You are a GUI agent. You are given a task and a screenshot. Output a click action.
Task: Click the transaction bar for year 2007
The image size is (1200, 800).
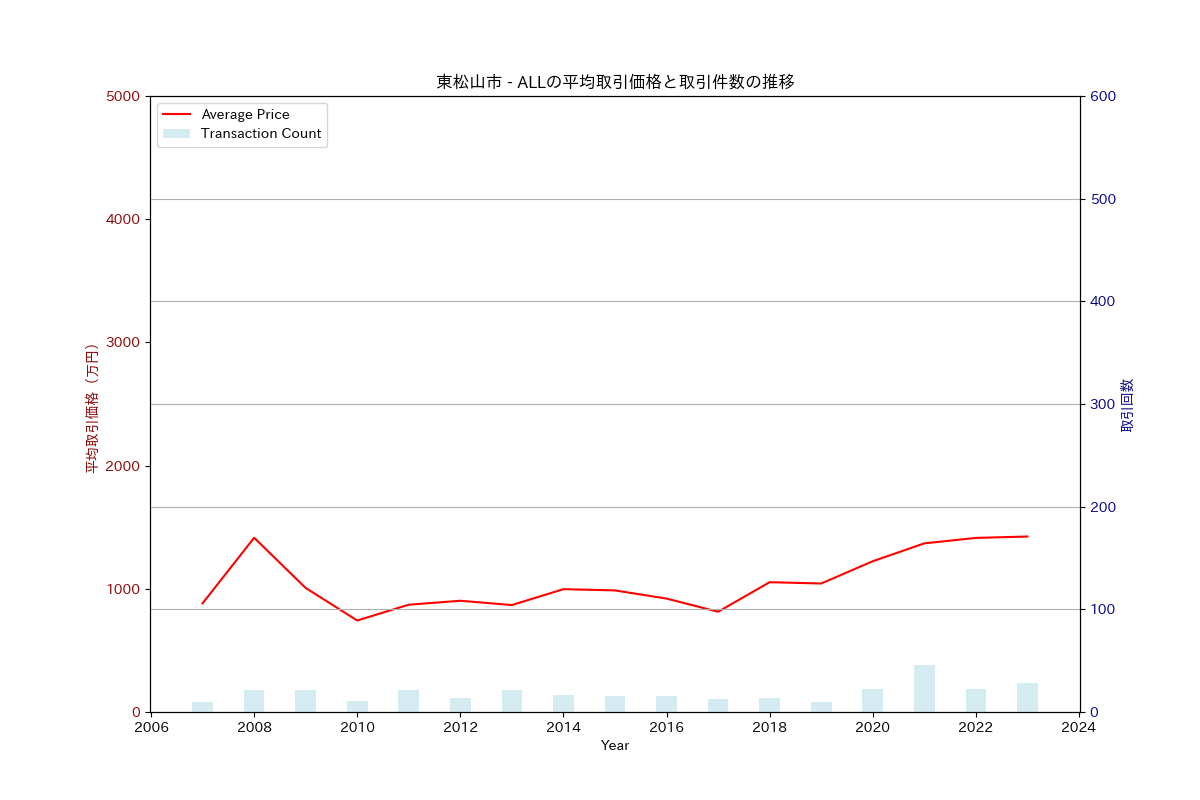tap(202, 707)
